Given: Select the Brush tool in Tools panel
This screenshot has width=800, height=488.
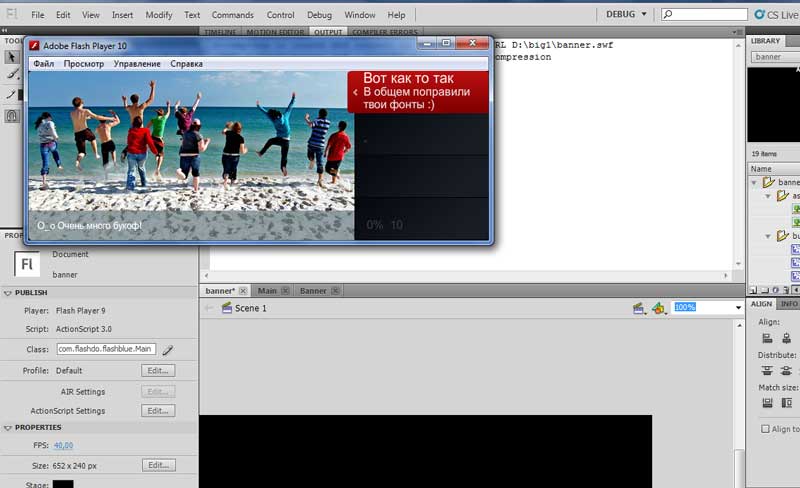Looking at the screenshot, I should [x=12, y=75].
